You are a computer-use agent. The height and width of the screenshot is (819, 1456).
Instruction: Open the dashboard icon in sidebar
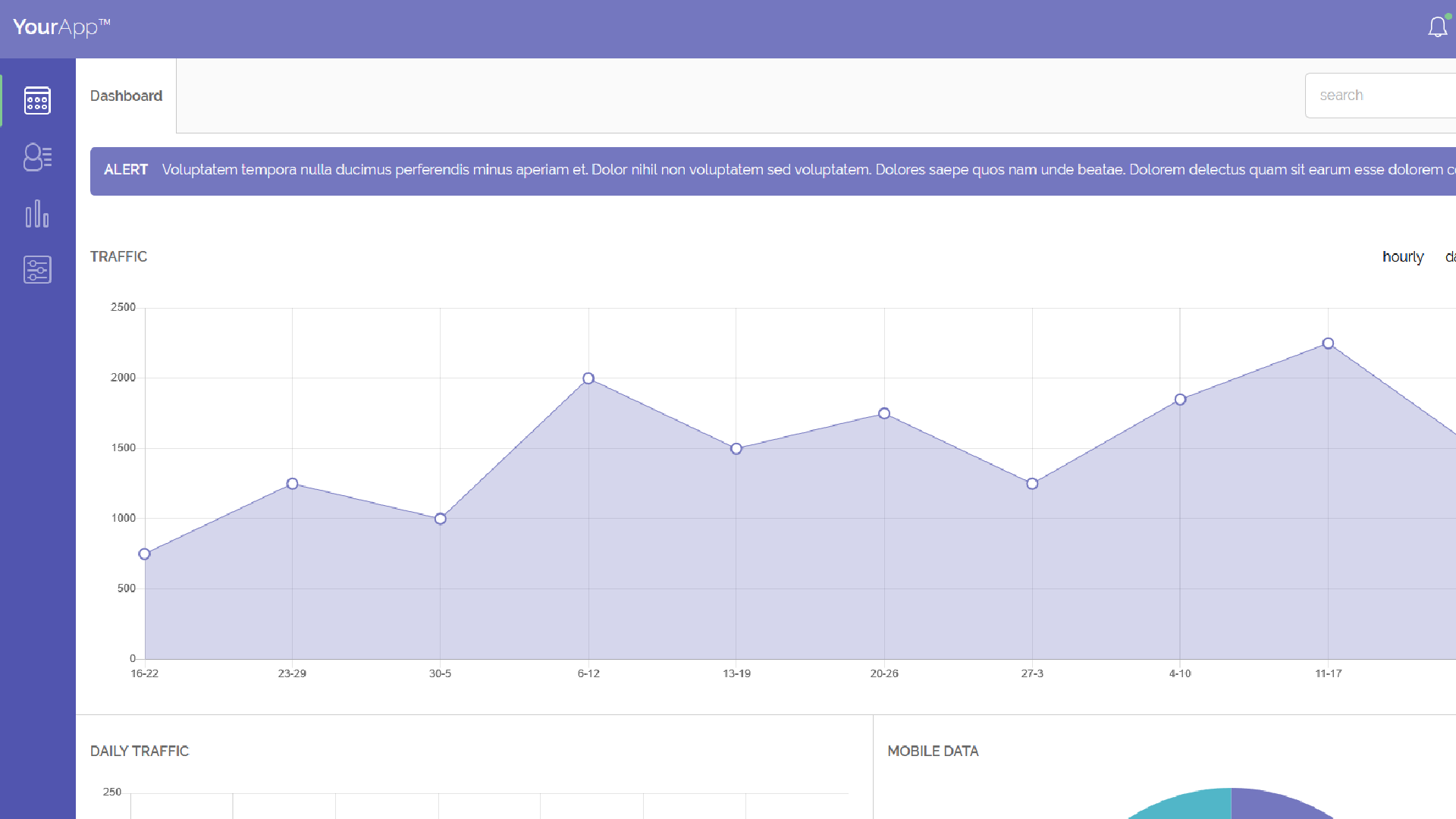[37, 100]
